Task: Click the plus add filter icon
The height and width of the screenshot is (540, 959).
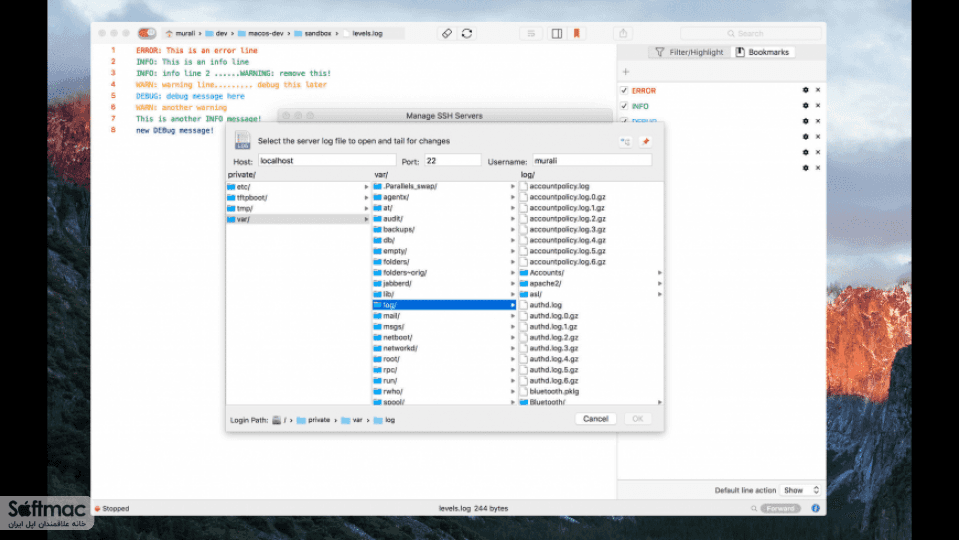Action: (x=626, y=72)
